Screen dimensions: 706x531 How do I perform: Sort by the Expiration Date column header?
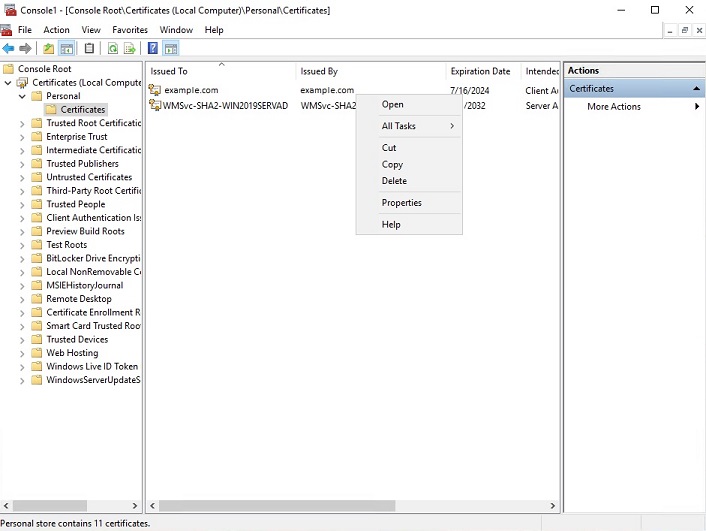point(480,71)
